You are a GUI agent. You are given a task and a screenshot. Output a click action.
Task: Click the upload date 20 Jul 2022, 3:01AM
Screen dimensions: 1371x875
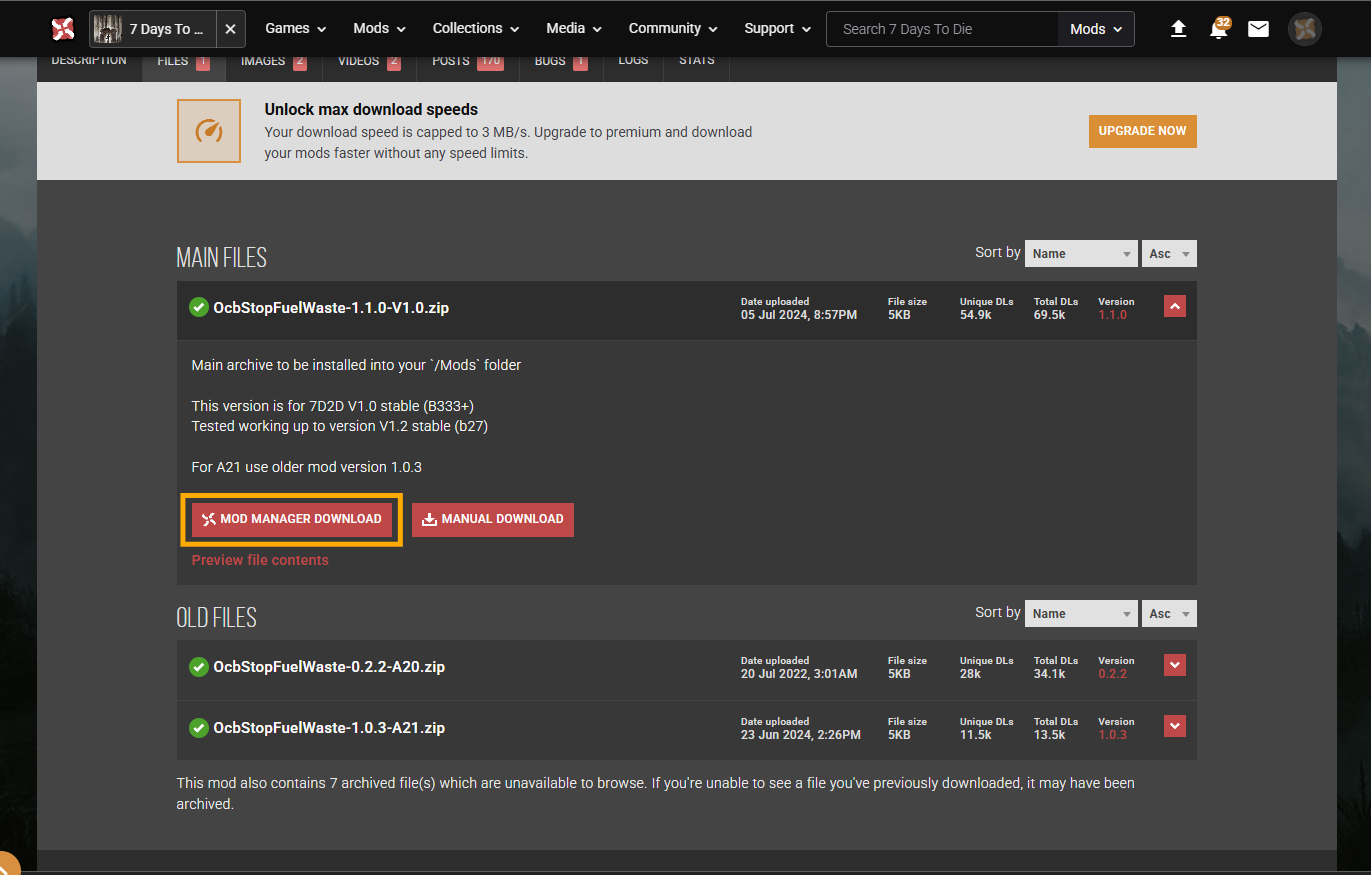pyautogui.click(x=799, y=674)
